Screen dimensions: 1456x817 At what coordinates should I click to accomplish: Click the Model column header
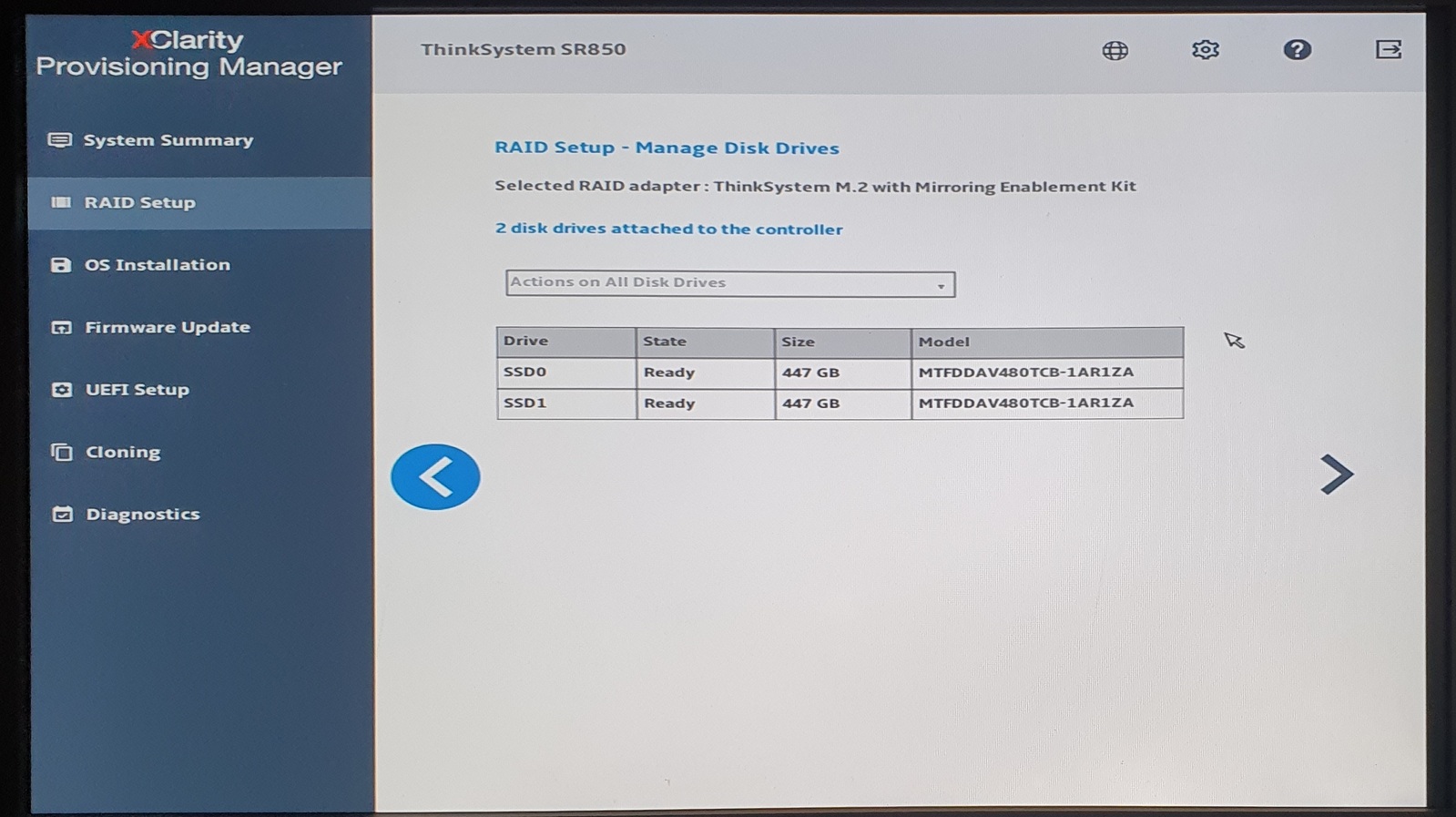pos(1047,342)
